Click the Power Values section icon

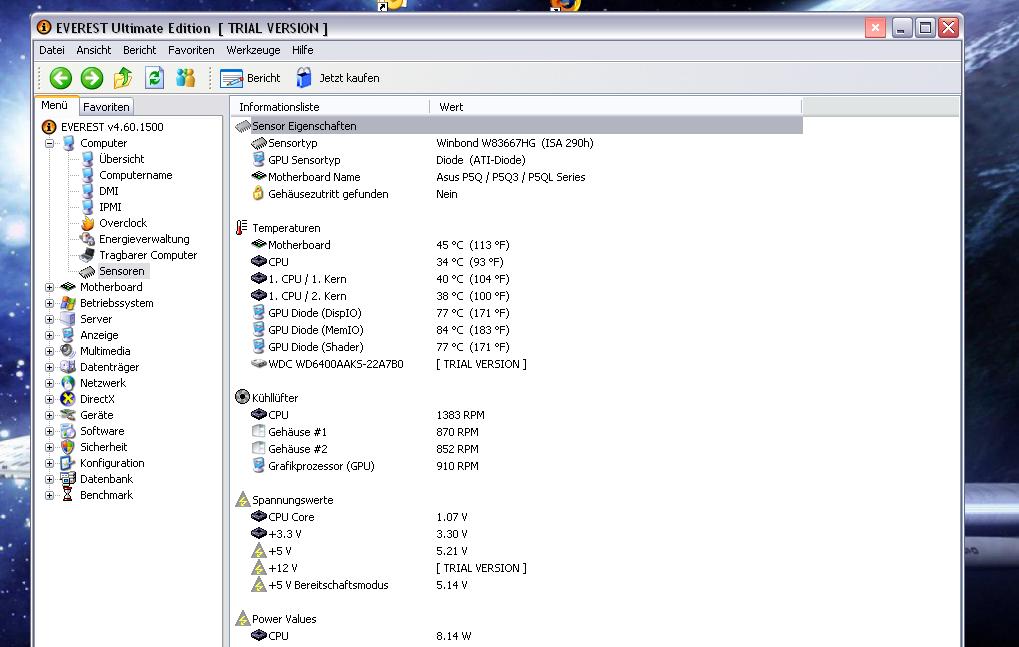pos(242,618)
